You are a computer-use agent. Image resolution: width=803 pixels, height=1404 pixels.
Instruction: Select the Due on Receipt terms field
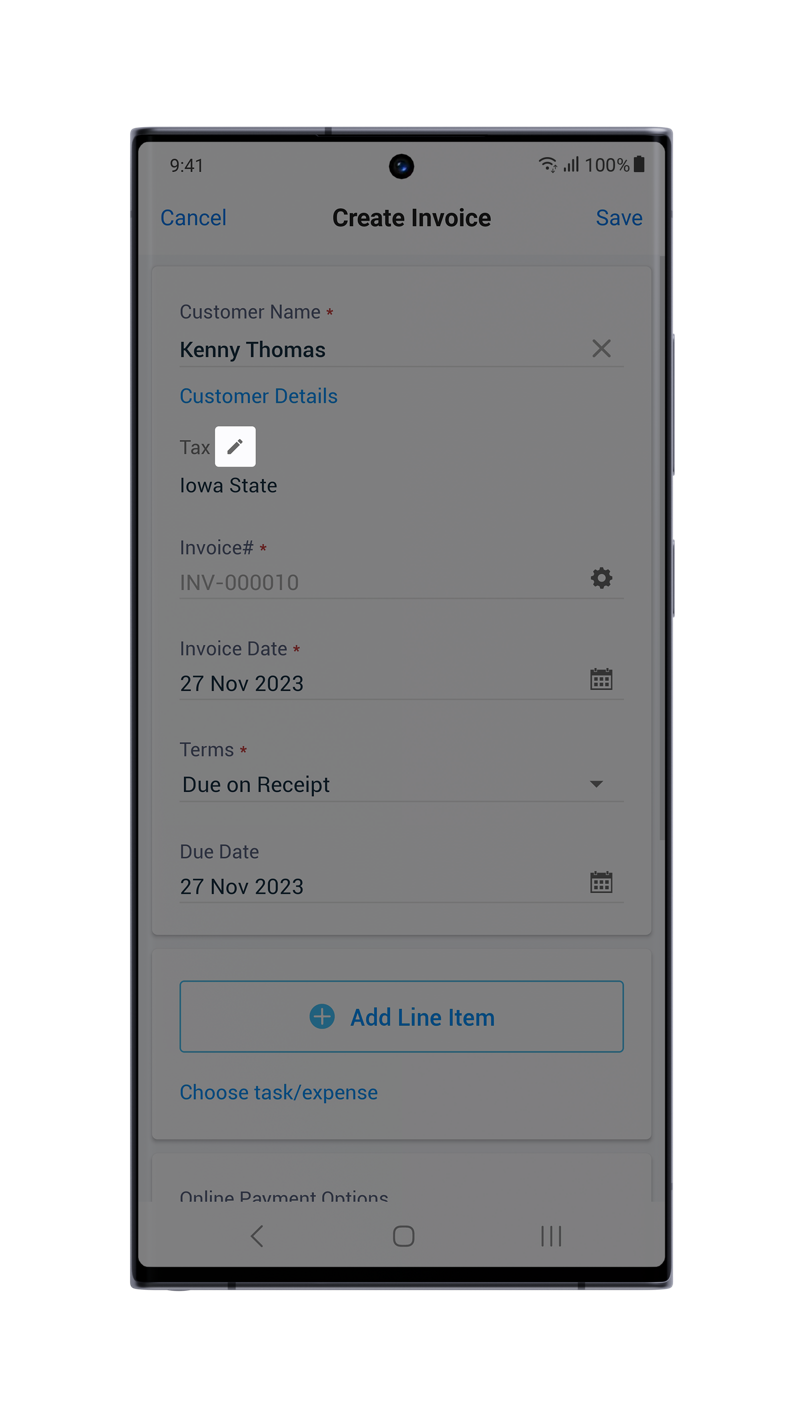pos(401,785)
